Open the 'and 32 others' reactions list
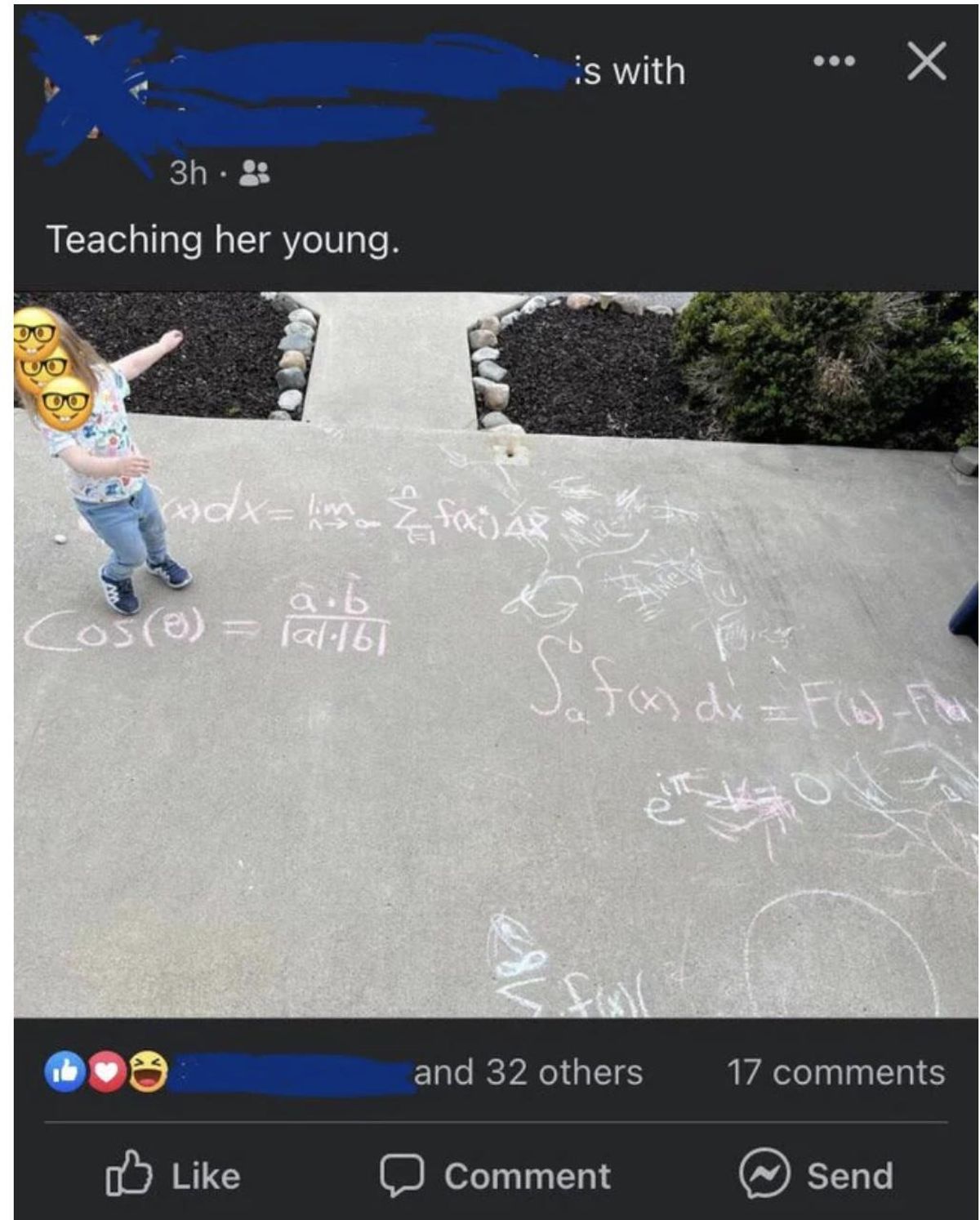The image size is (980, 1220). 528,1072
